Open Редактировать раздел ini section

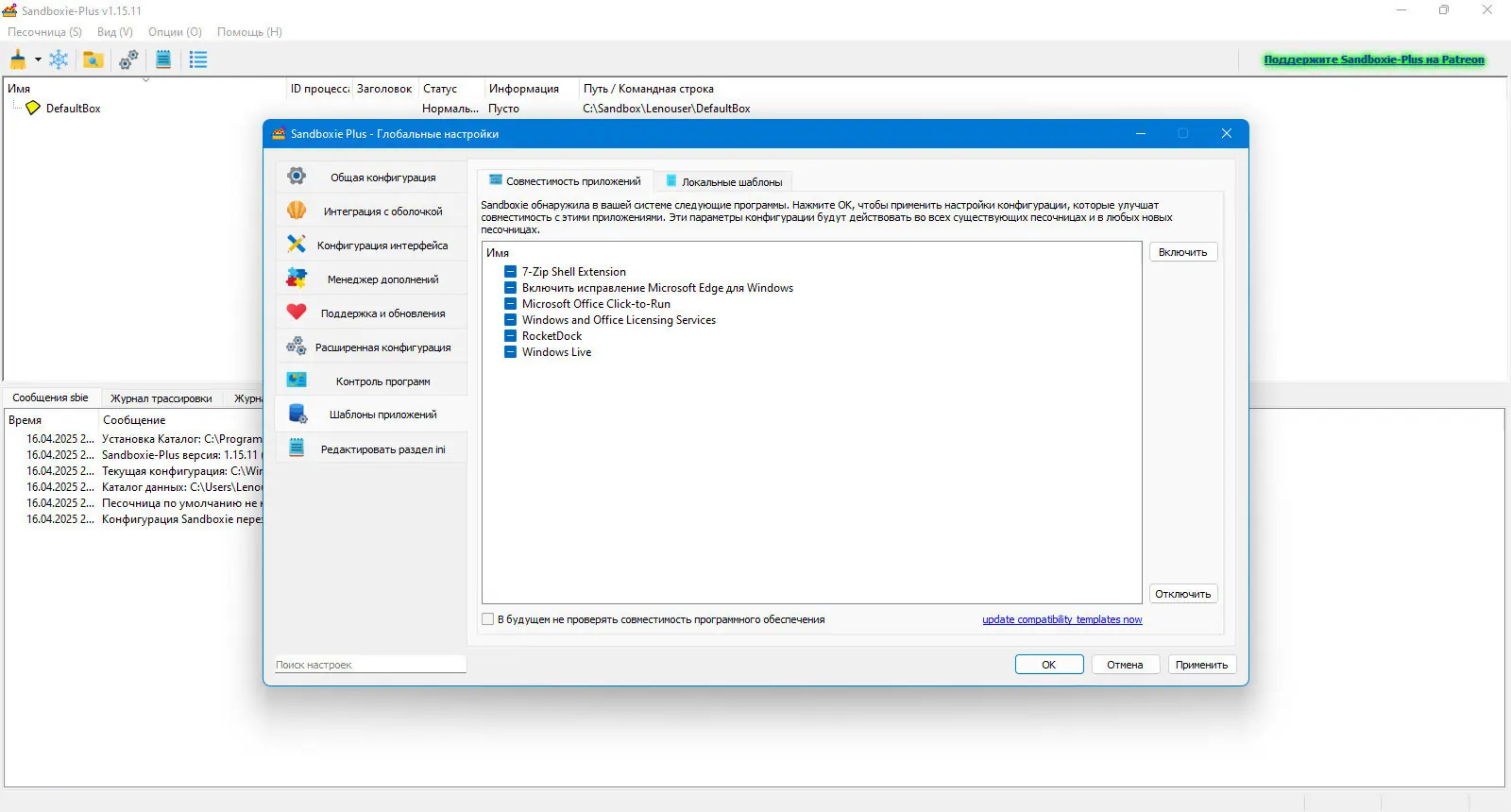(371, 448)
